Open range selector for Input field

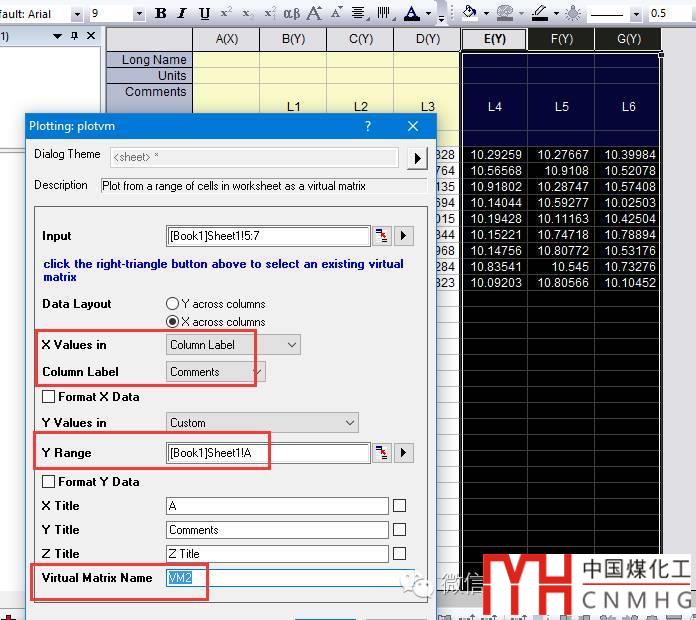click(x=382, y=236)
